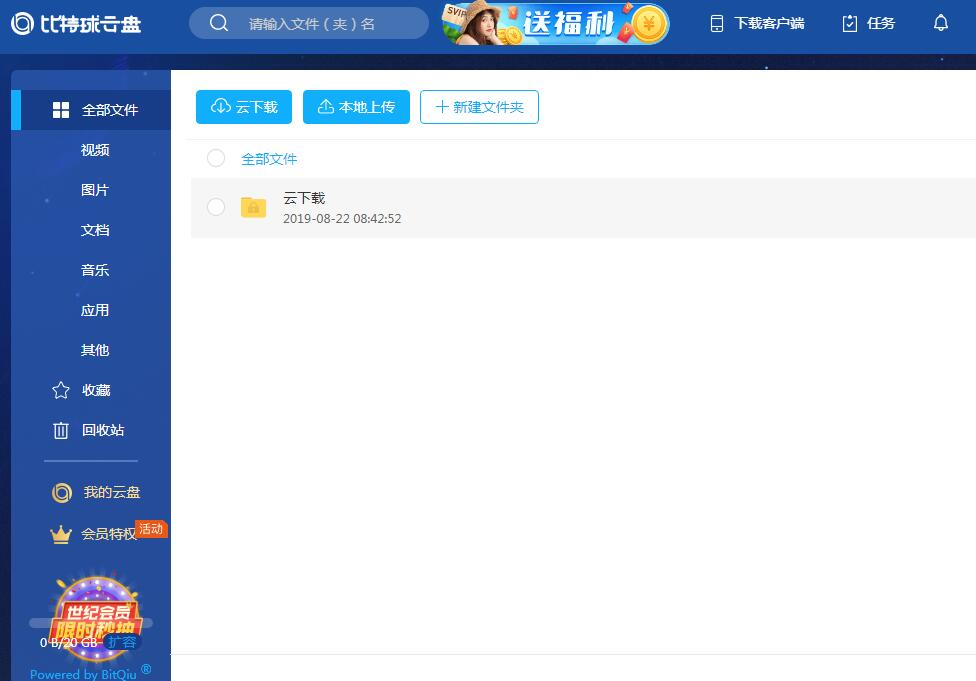The image size is (976, 681).
Task: Click the 扩容 expand storage button
Action: click(x=121, y=642)
